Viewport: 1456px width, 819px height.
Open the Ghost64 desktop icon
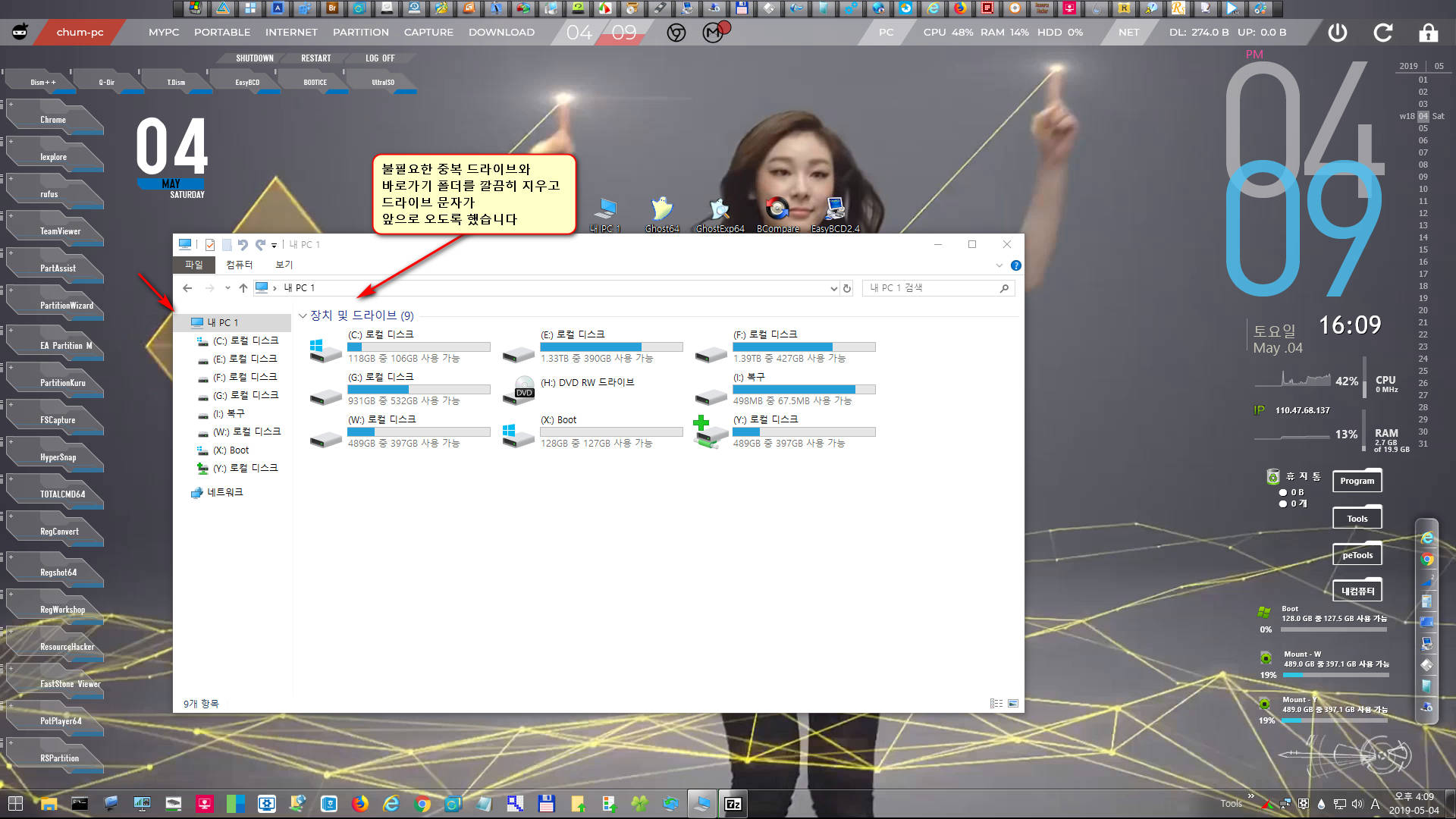coord(662,214)
